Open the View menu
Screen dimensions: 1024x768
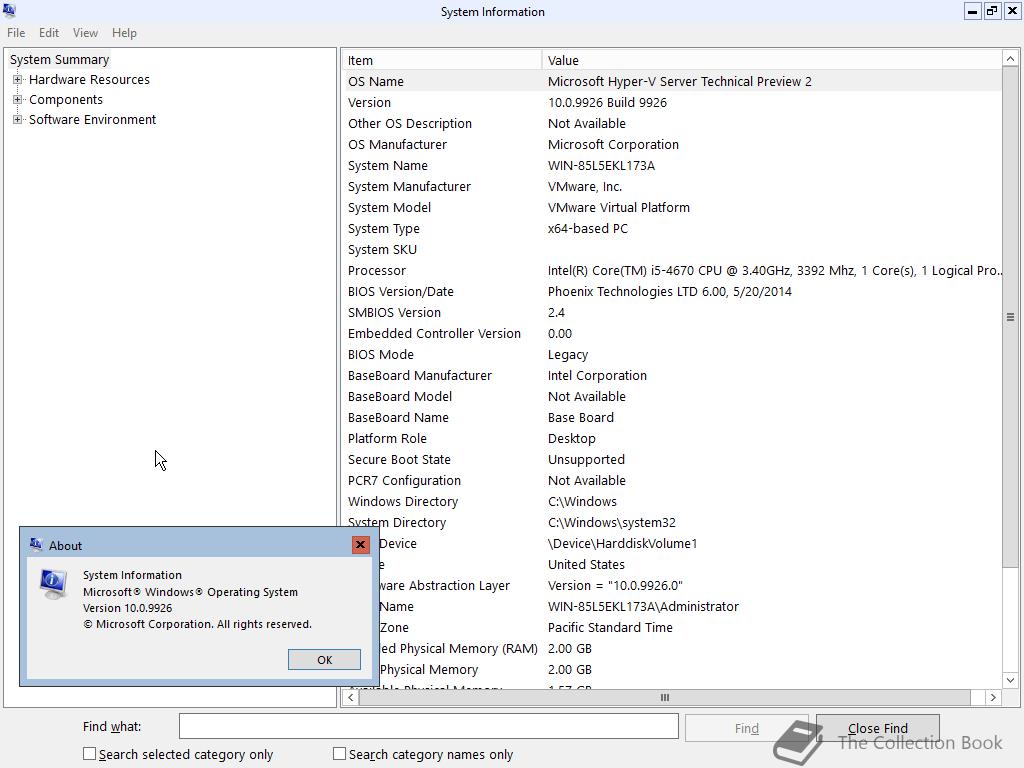pos(86,33)
